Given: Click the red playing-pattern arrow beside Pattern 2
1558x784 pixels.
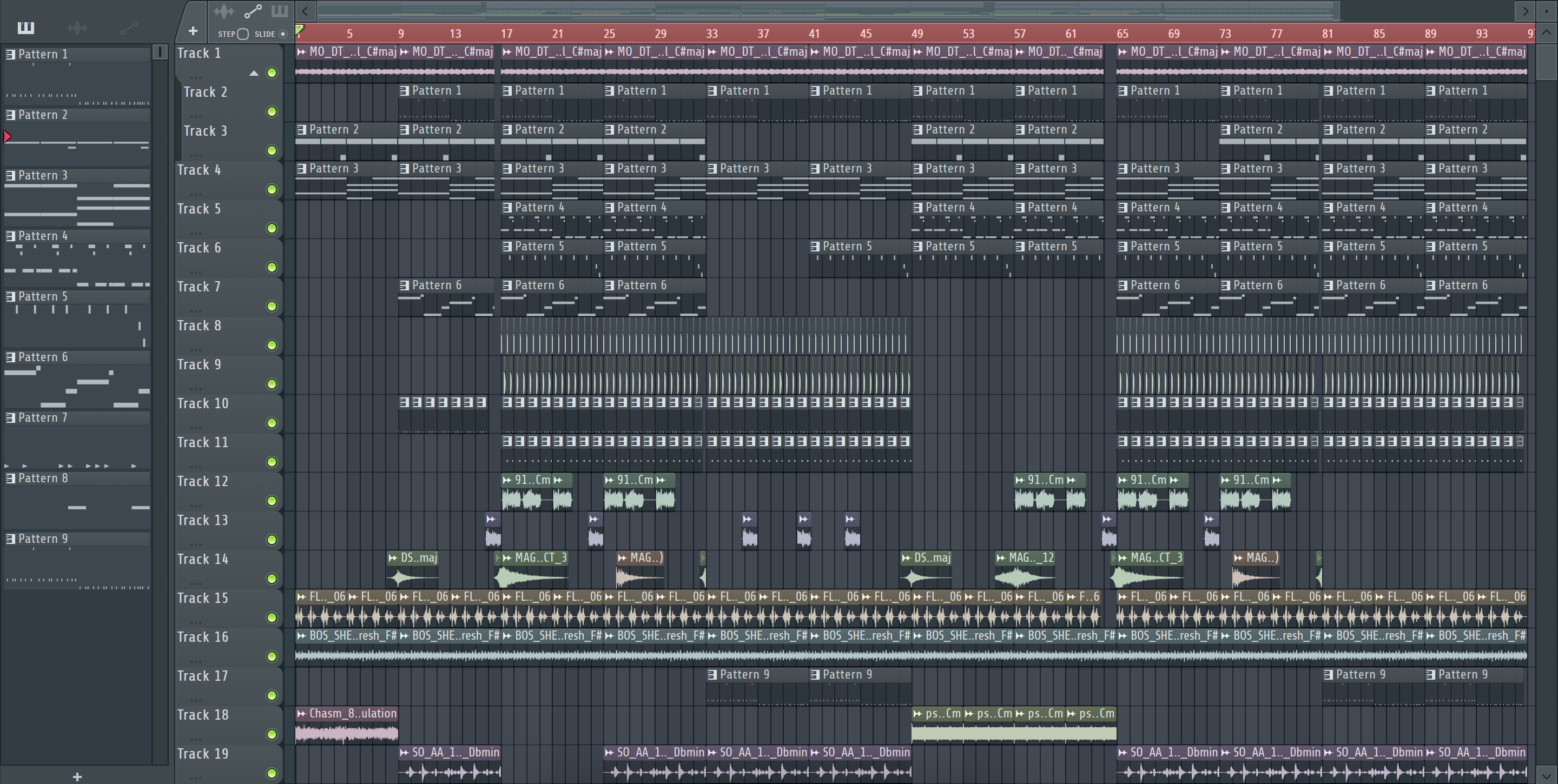Looking at the screenshot, I should [x=7, y=137].
